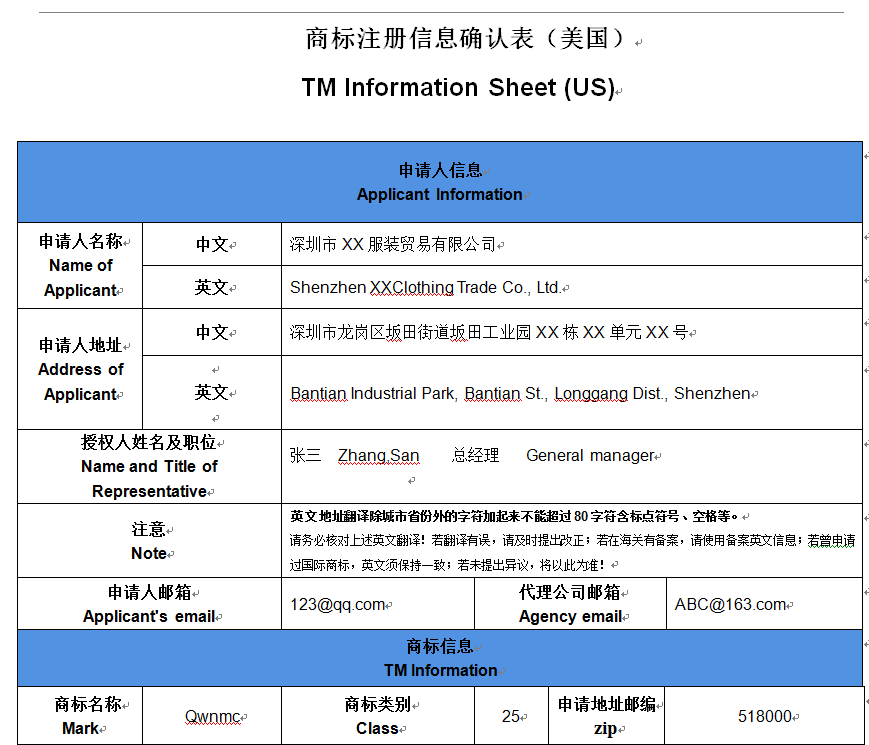Click the 中文 label beside applicant name
Image resolution: width=869 pixels, height=745 pixels.
pyautogui.click(x=211, y=242)
